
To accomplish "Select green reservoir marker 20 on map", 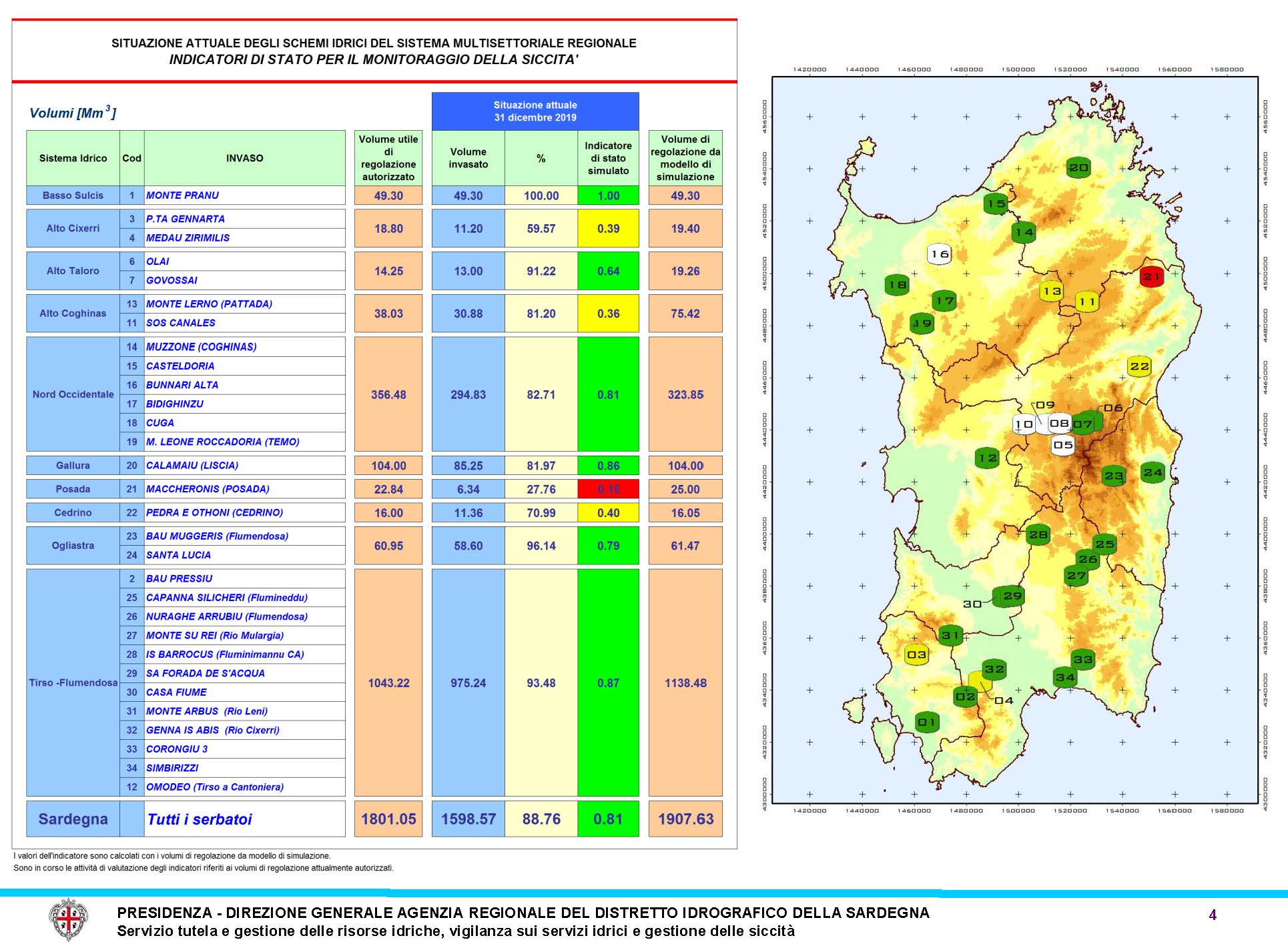I will tap(1078, 168).
